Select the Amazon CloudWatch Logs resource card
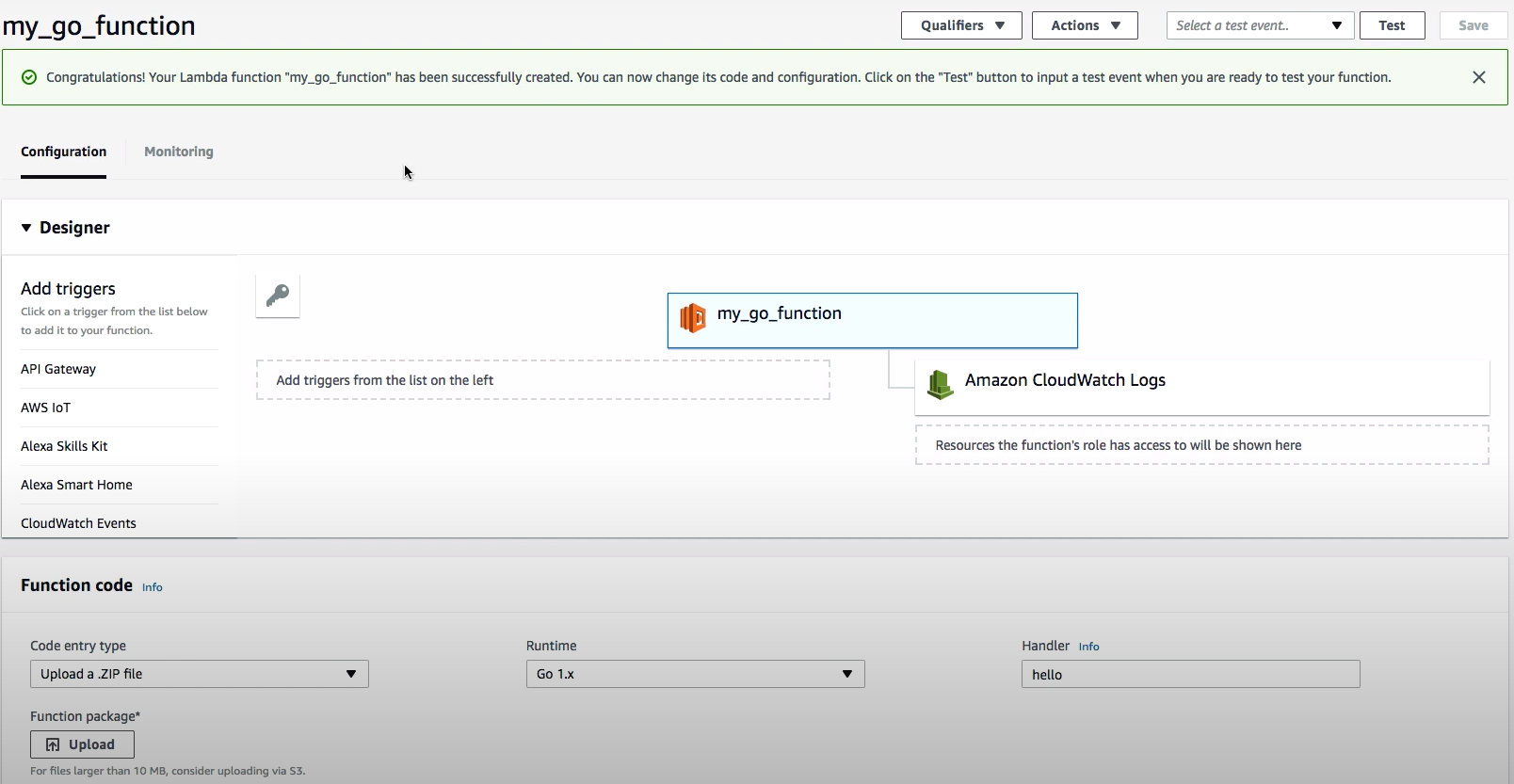Viewport: 1514px width, 784px height. [x=1202, y=386]
